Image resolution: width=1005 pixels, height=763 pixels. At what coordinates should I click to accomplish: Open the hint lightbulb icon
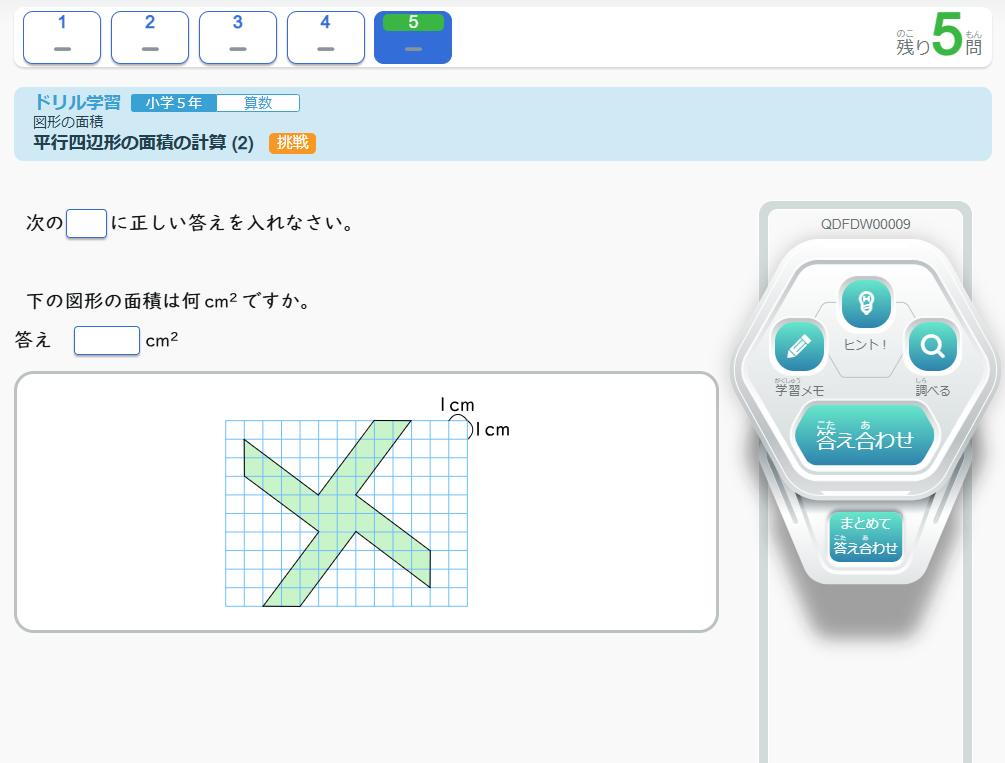click(866, 303)
